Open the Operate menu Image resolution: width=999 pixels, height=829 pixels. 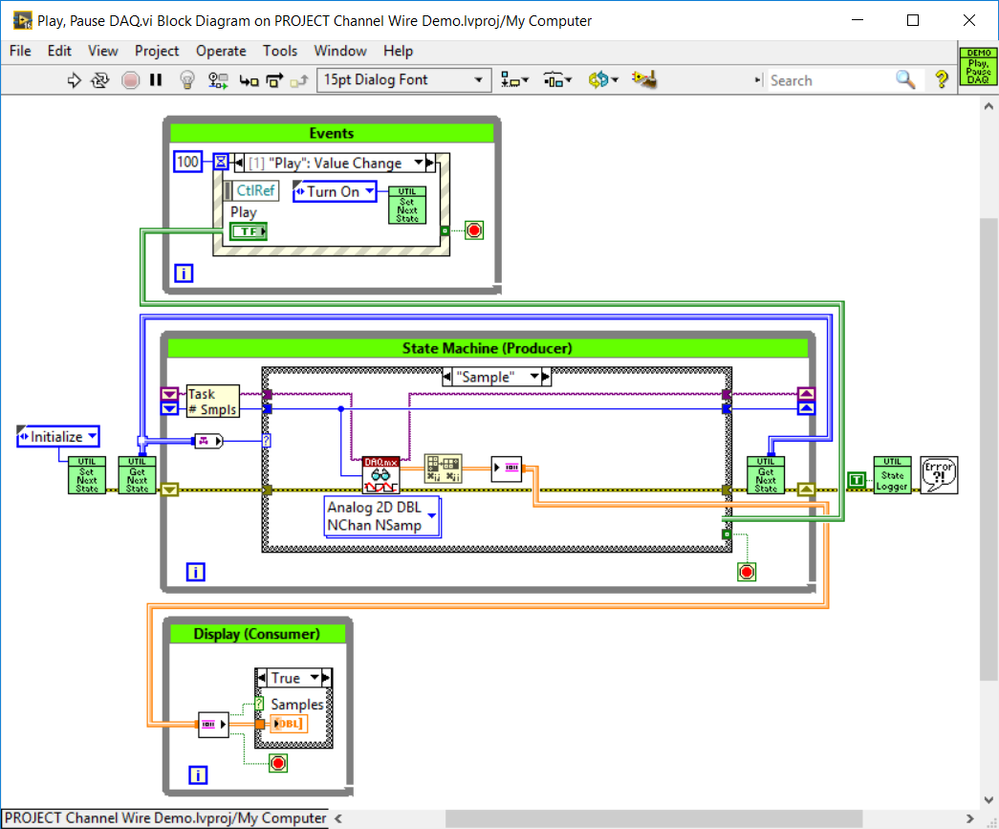tap(221, 51)
